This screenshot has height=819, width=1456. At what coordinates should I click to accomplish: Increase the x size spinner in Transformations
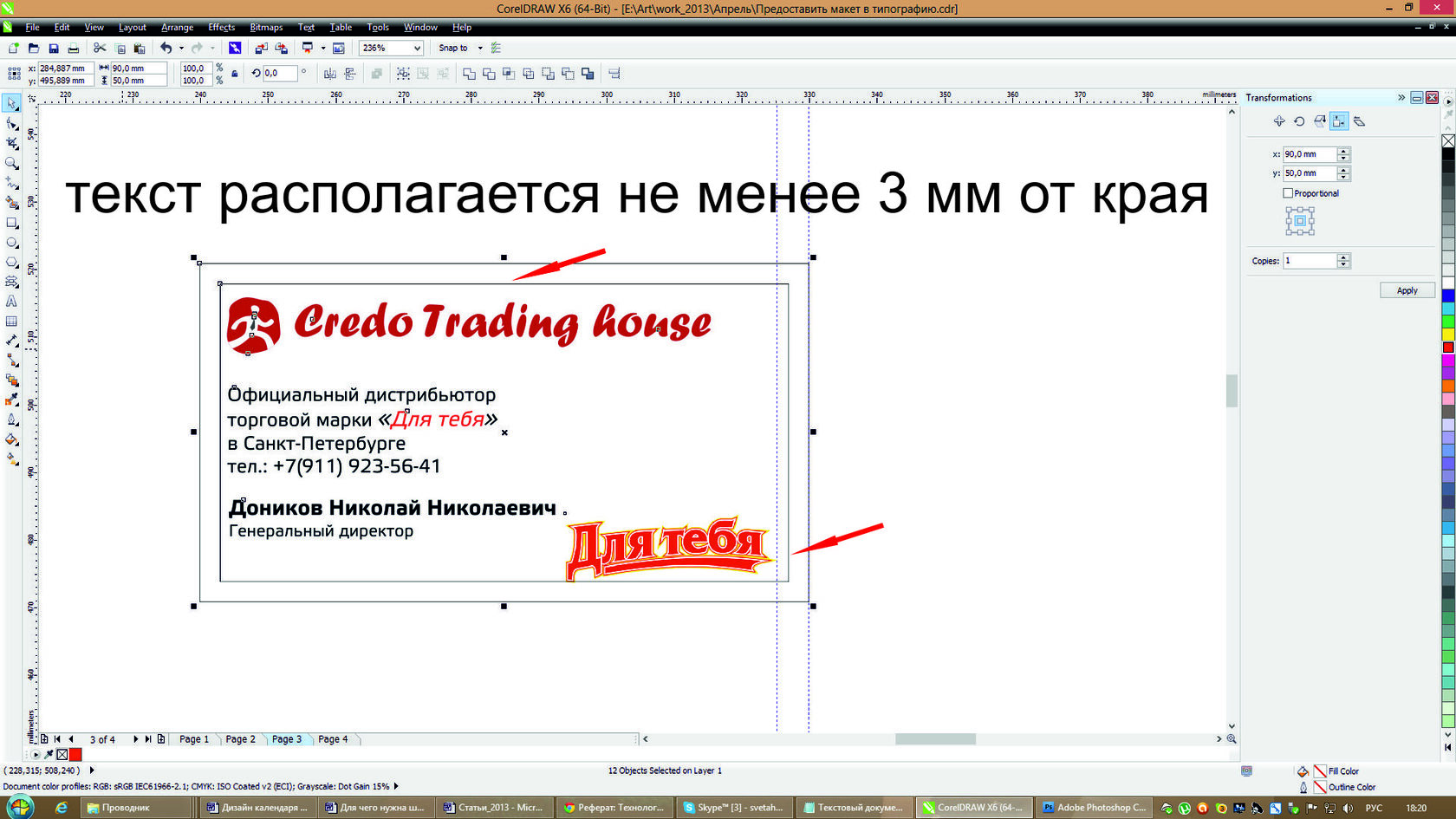1343,151
